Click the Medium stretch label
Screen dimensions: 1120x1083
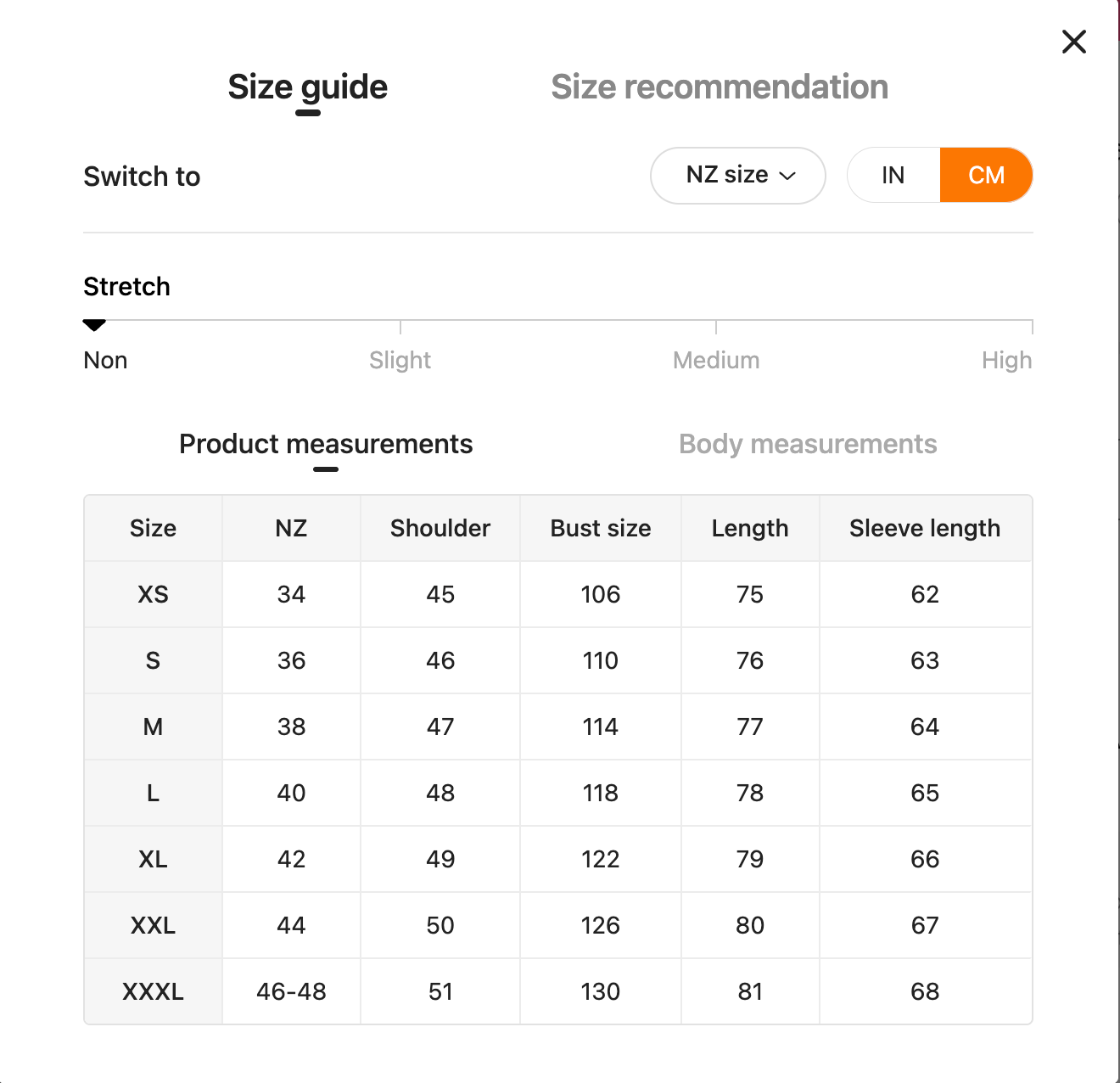tap(716, 361)
